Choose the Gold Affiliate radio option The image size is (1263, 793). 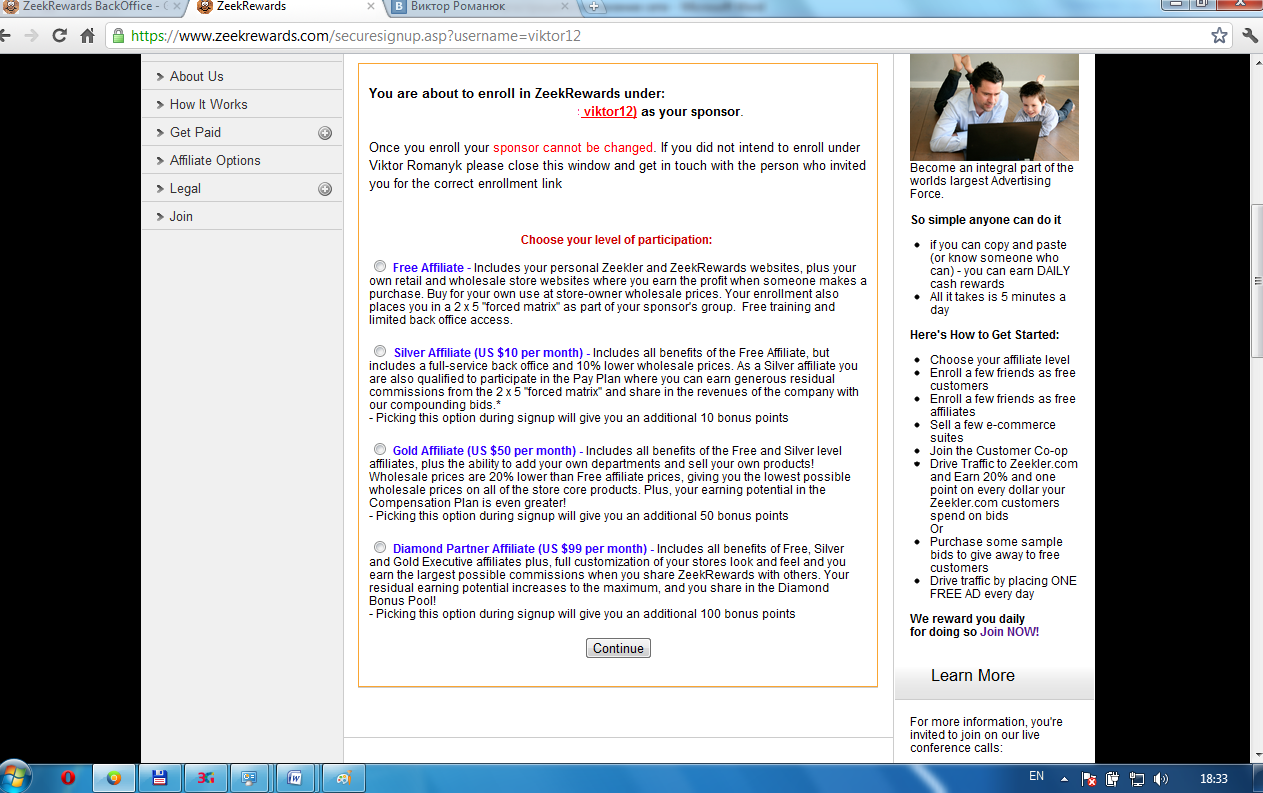[x=380, y=449]
